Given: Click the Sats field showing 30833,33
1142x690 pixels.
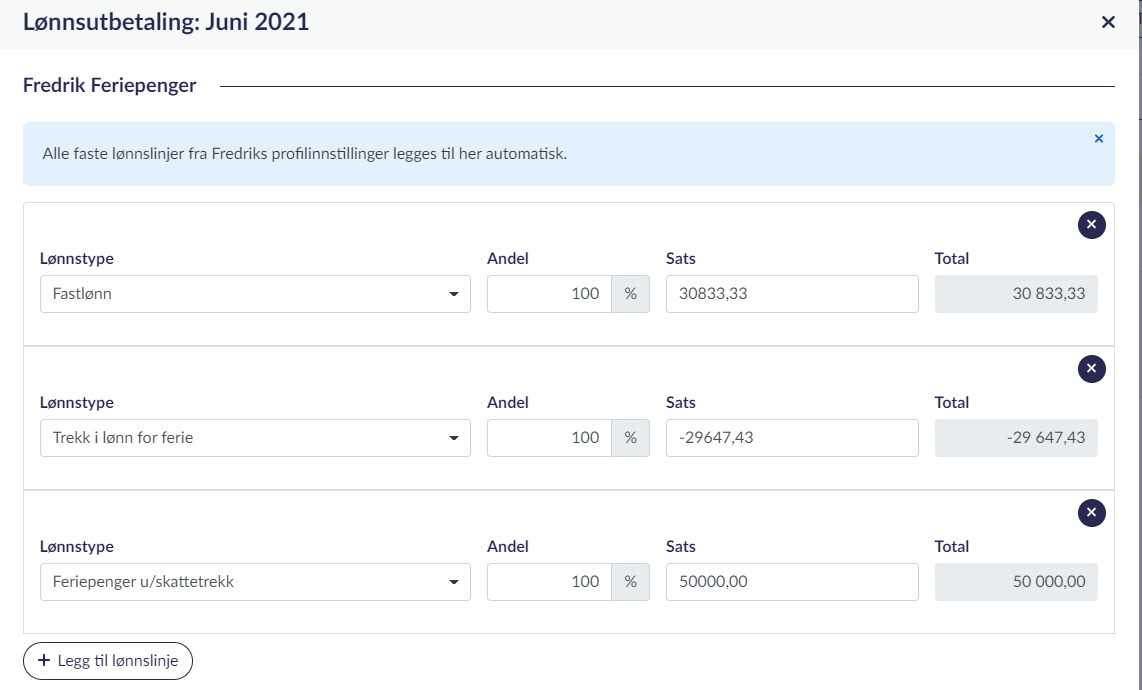Looking at the screenshot, I should click(791, 294).
